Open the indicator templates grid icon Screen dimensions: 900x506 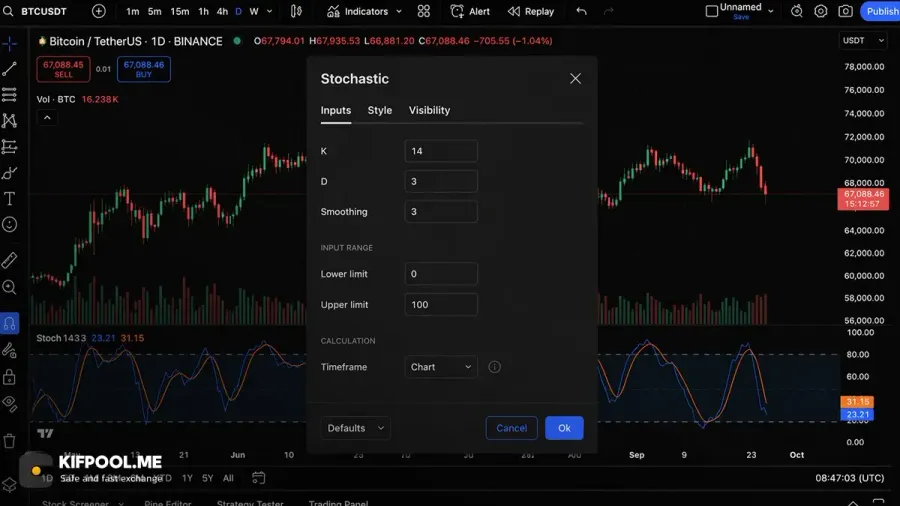pos(424,11)
